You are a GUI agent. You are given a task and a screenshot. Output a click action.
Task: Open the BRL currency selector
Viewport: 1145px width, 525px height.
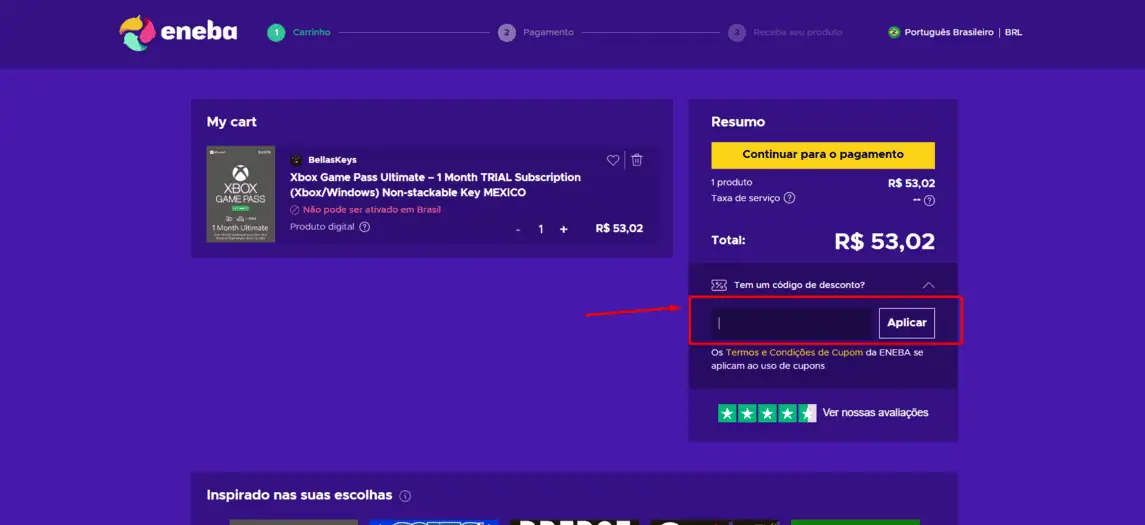pyautogui.click(x=1014, y=33)
